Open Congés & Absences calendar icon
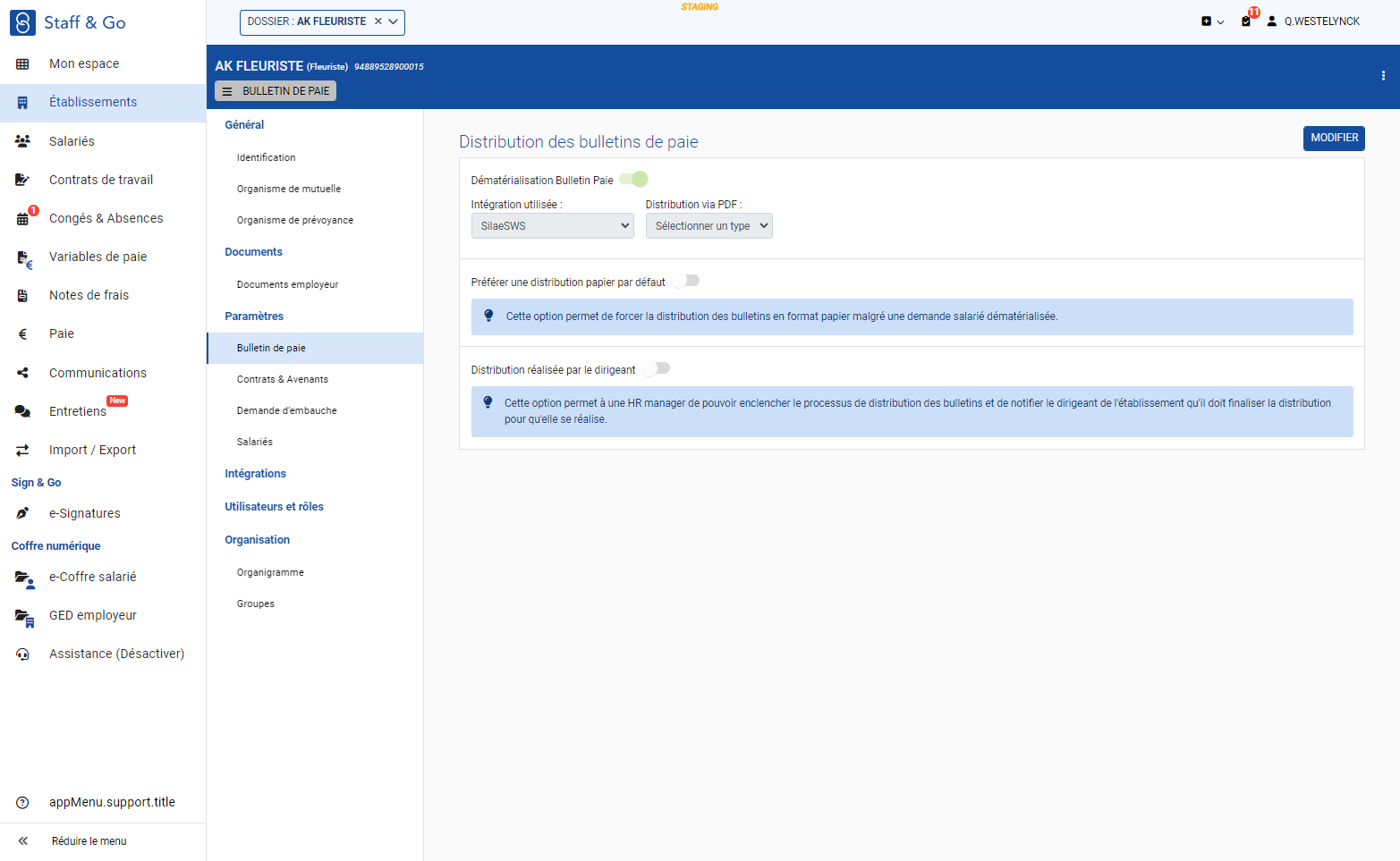 coord(22,219)
